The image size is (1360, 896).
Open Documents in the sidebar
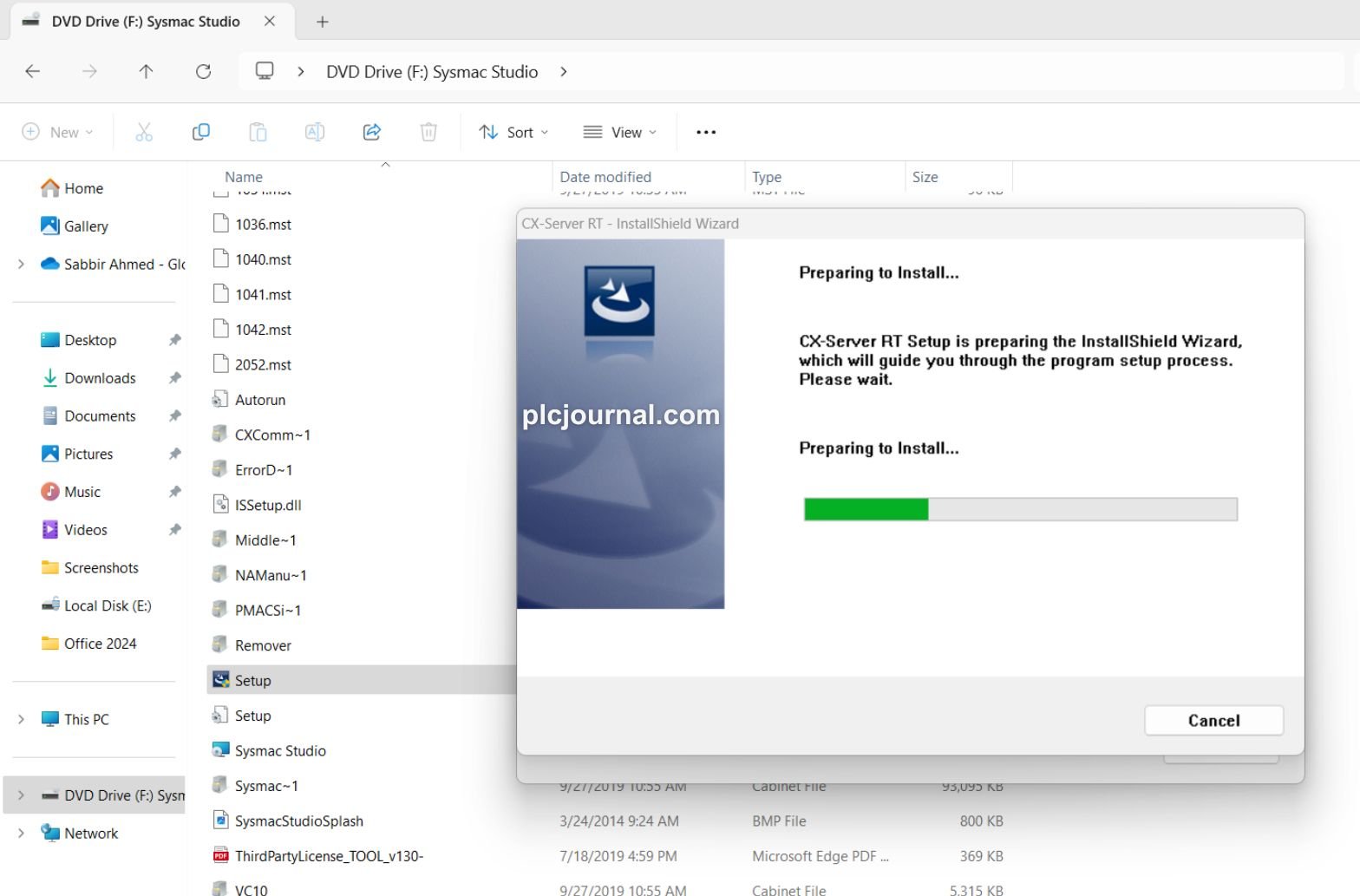click(100, 416)
